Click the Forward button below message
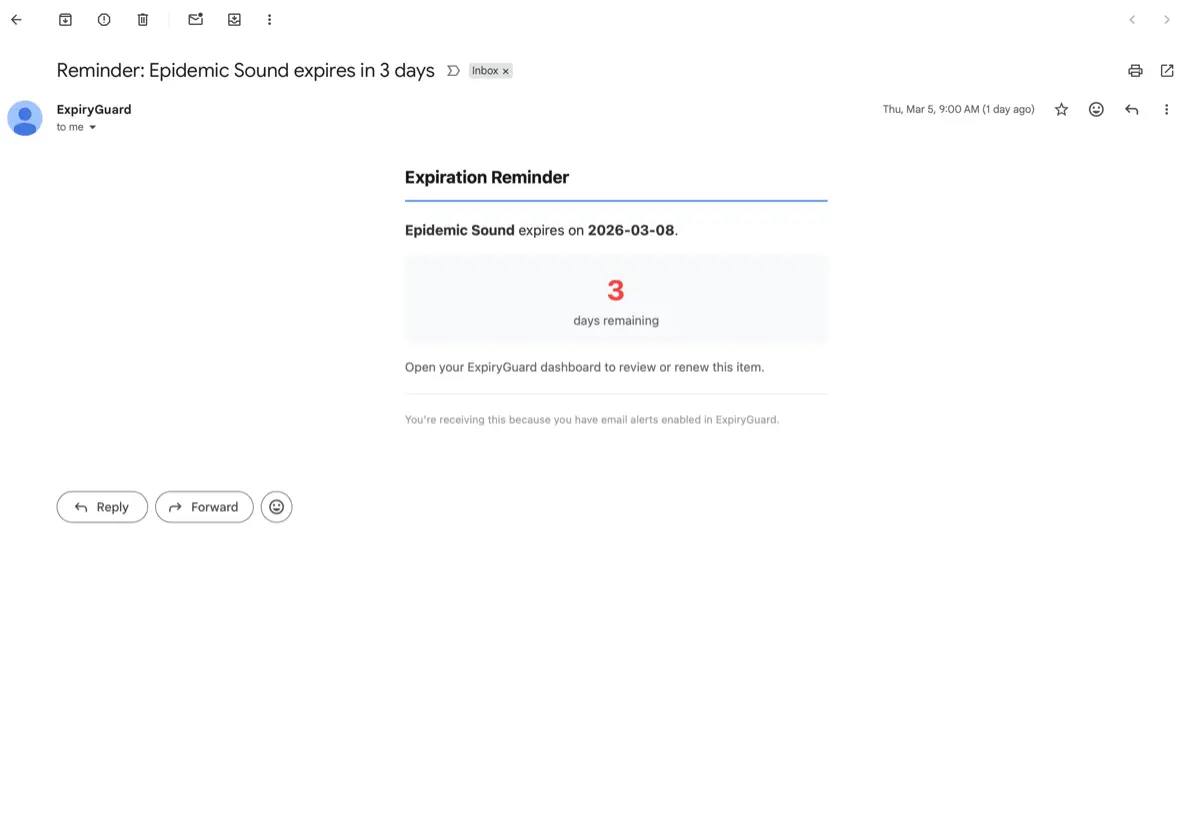1200x823 pixels. [204, 507]
